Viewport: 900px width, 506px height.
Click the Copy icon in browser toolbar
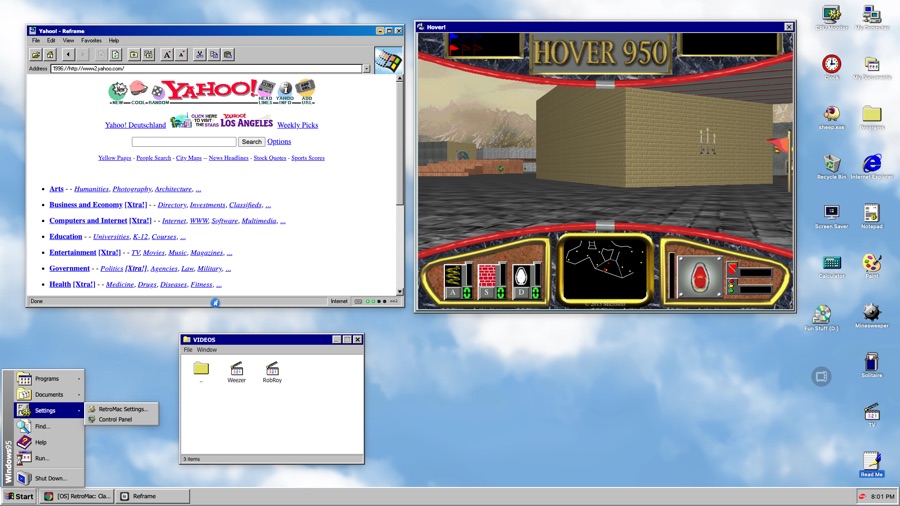click(214, 55)
